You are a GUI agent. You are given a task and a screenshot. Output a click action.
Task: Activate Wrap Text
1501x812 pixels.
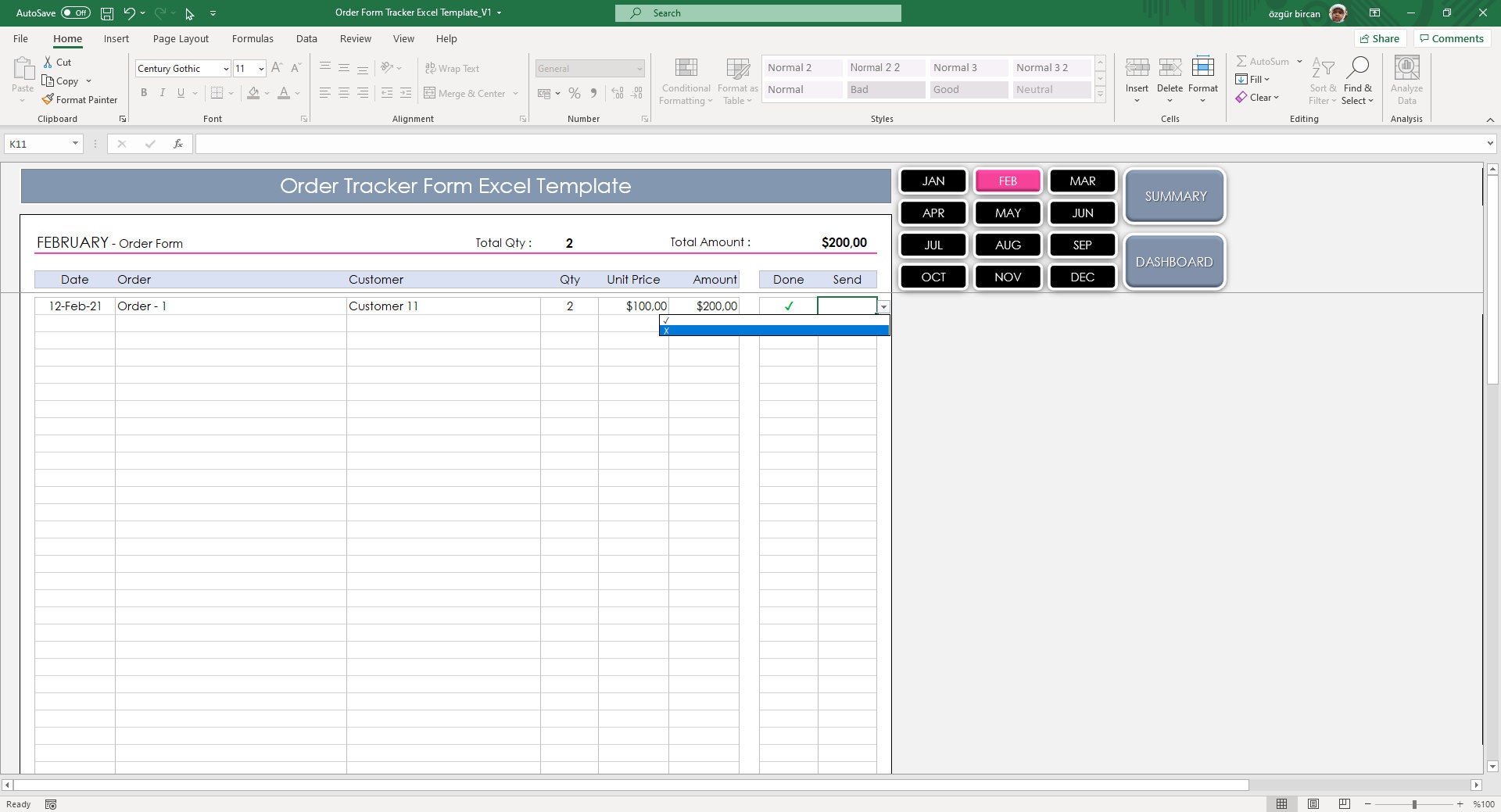coord(453,68)
